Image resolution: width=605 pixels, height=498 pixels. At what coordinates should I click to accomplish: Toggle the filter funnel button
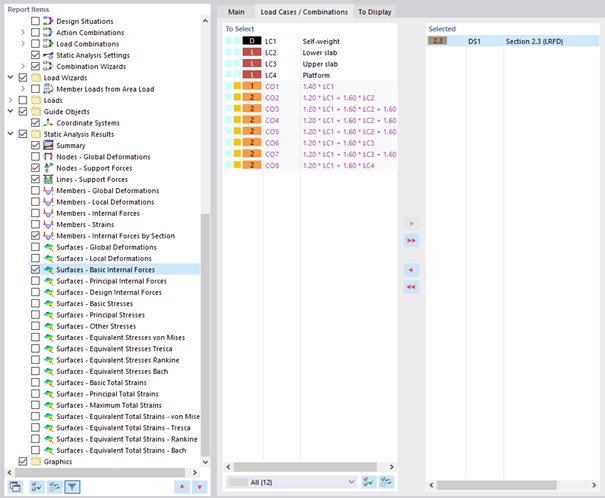(x=72, y=487)
